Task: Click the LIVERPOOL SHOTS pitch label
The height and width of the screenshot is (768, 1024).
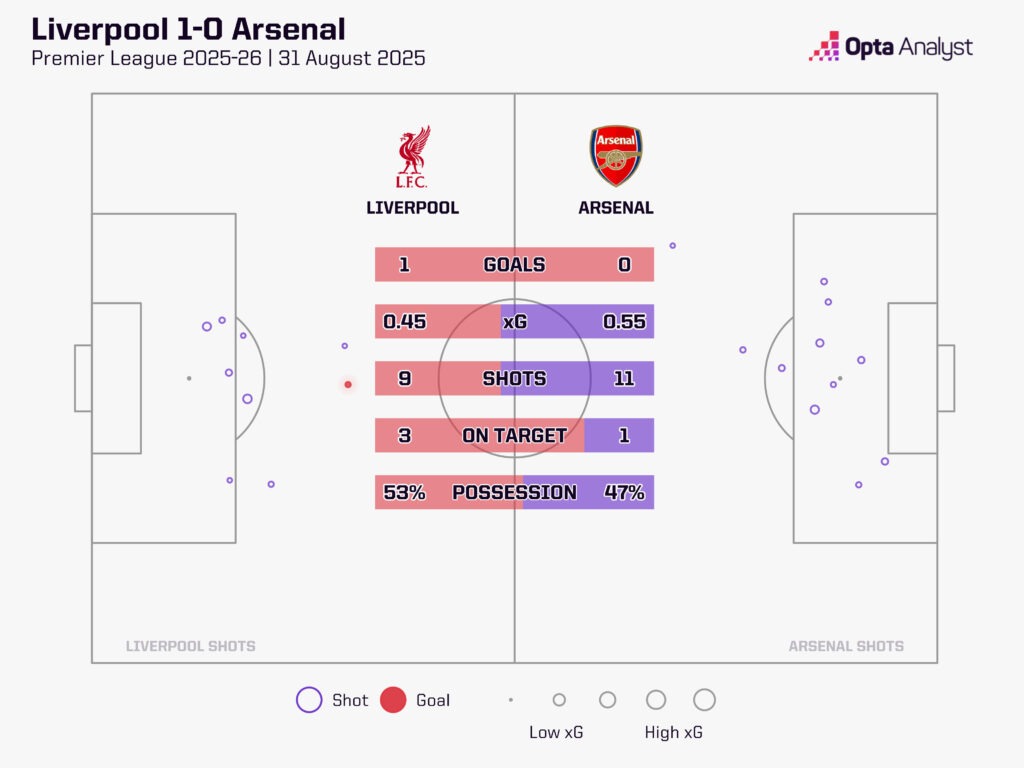Action: coord(190,646)
